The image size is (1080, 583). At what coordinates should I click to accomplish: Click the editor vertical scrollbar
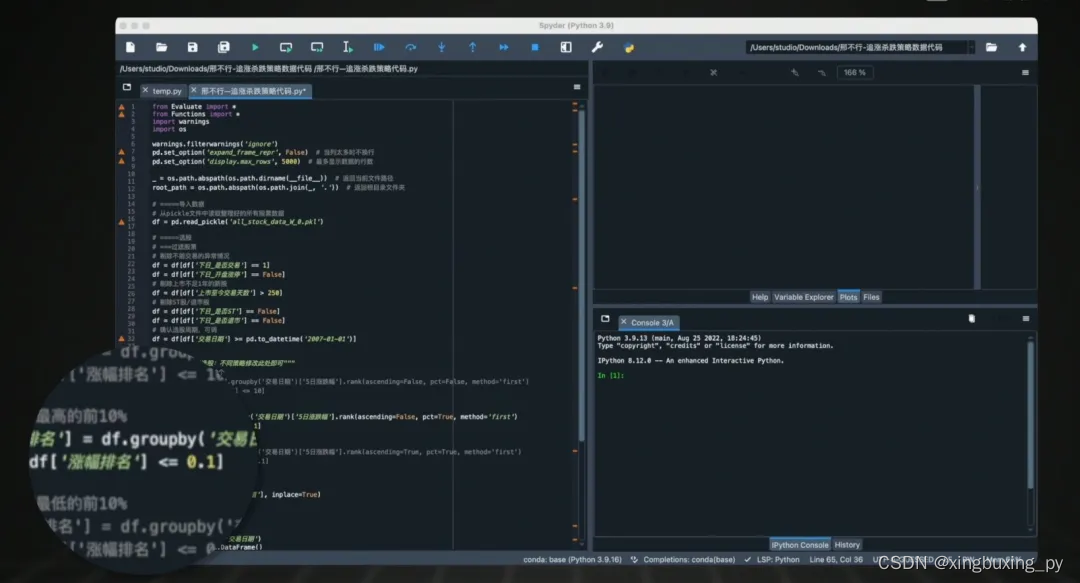581,276
